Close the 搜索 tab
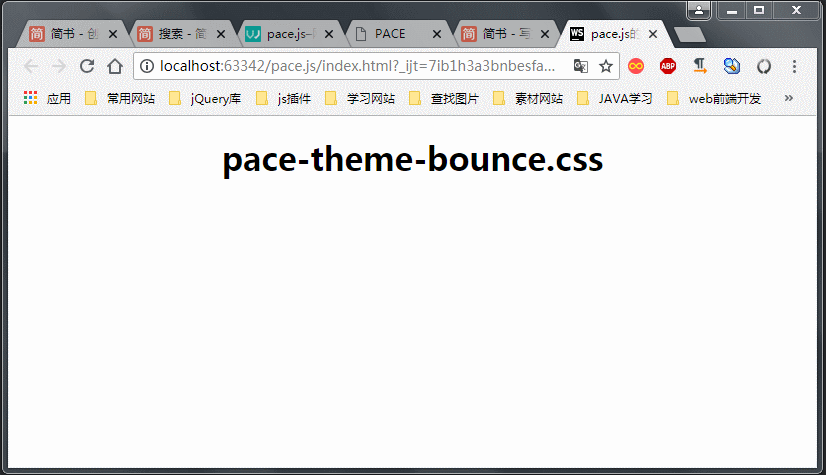Image resolution: width=826 pixels, height=475 pixels. pos(221,34)
